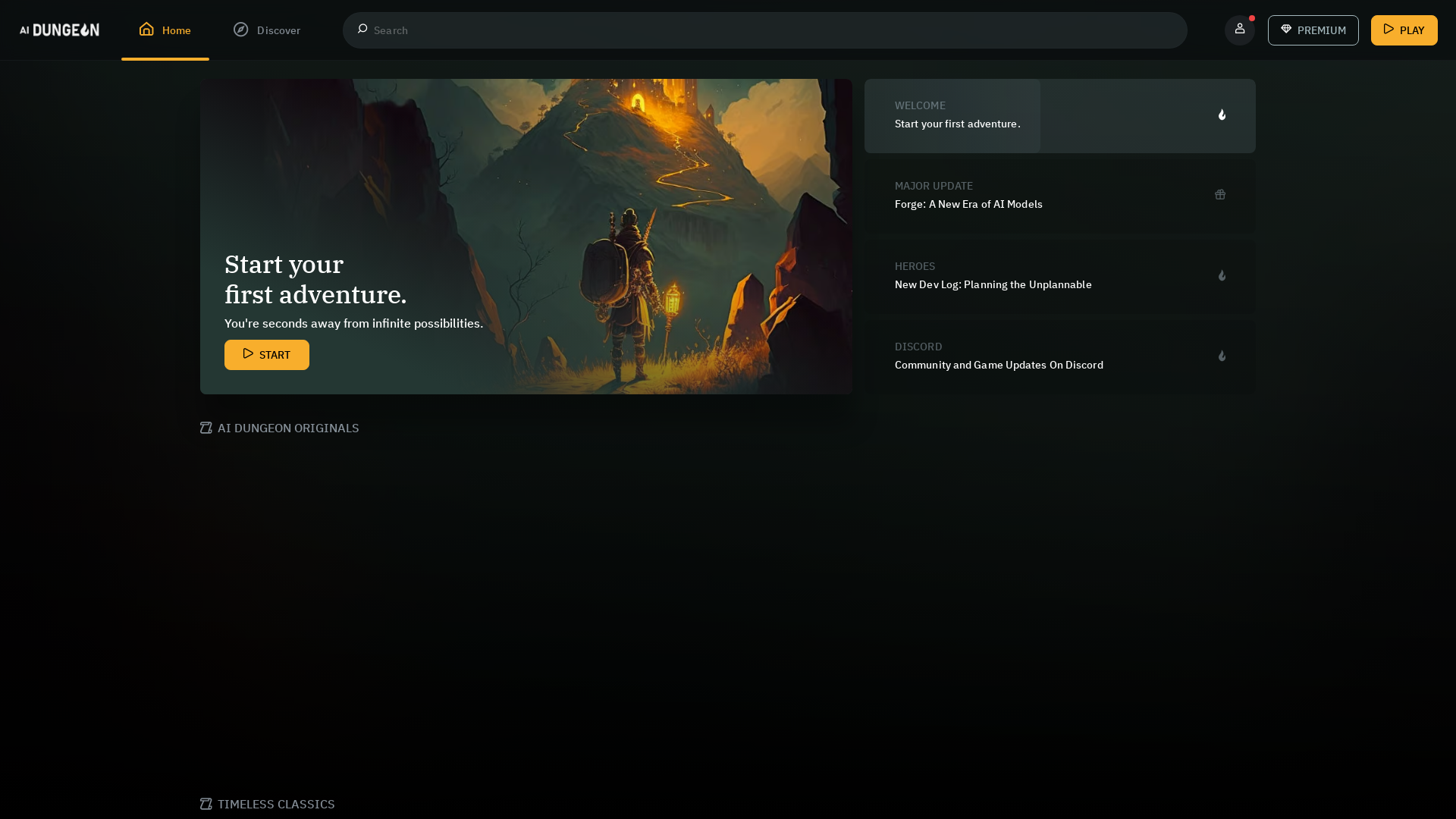This screenshot has width=1456, height=819.
Task: Click START to begin first adventure
Action: click(267, 355)
